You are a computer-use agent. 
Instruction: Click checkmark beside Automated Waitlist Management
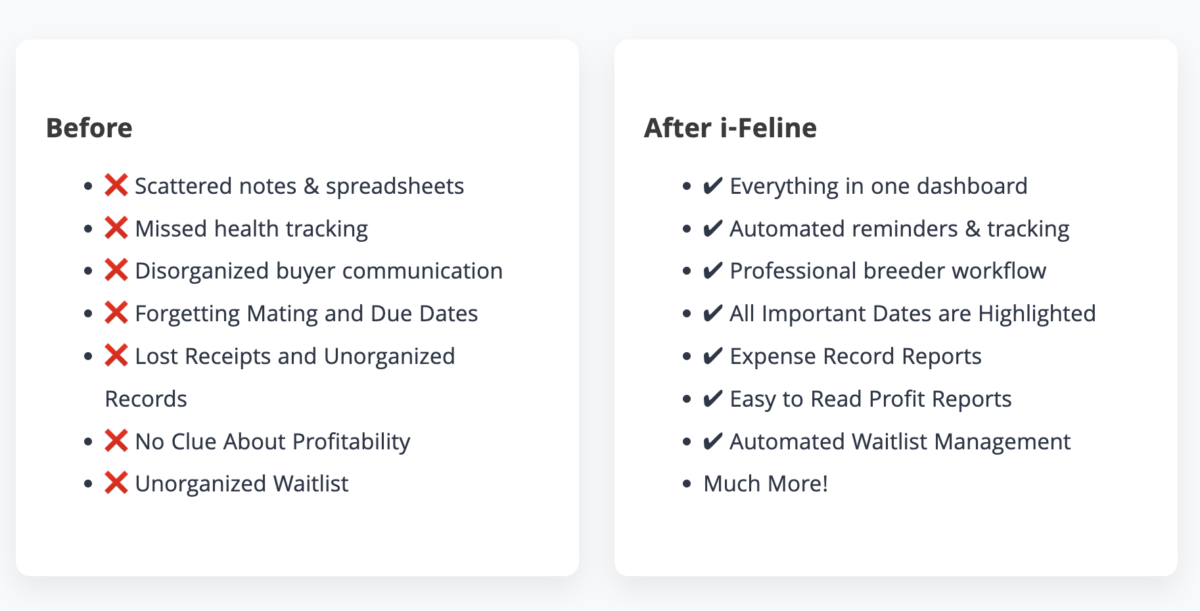713,441
